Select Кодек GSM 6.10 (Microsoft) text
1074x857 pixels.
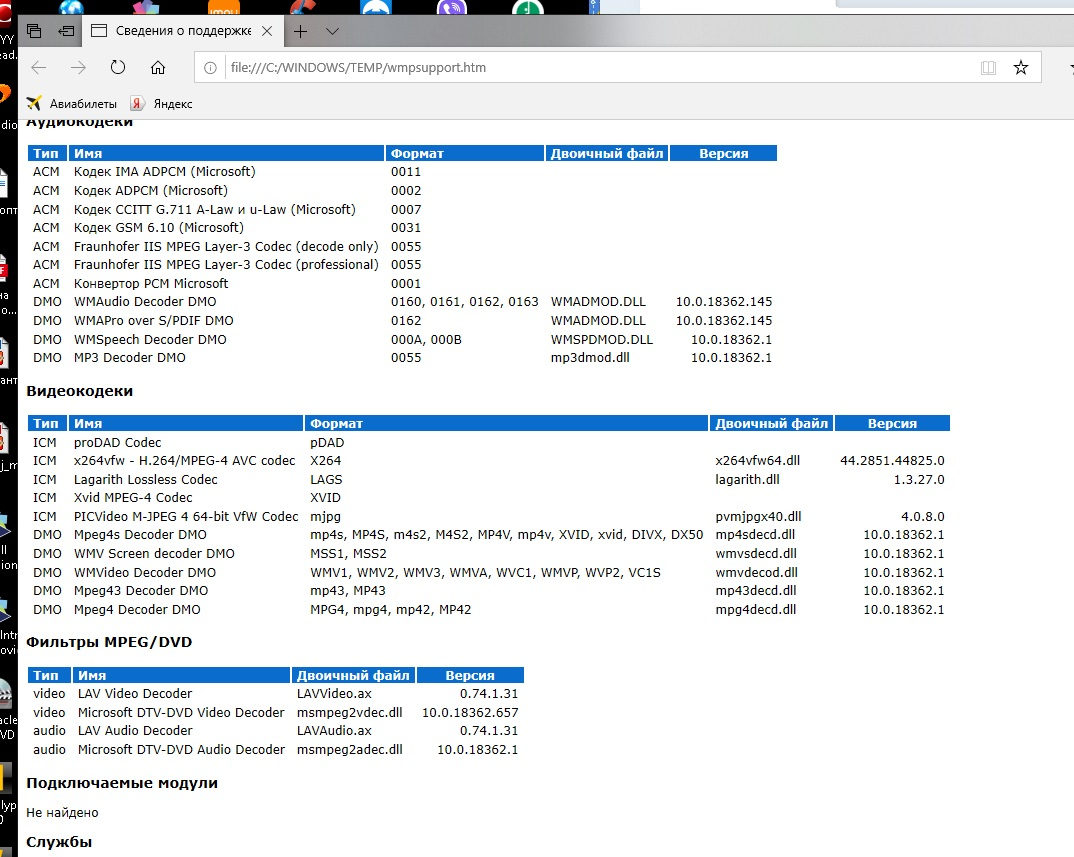[159, 227]
